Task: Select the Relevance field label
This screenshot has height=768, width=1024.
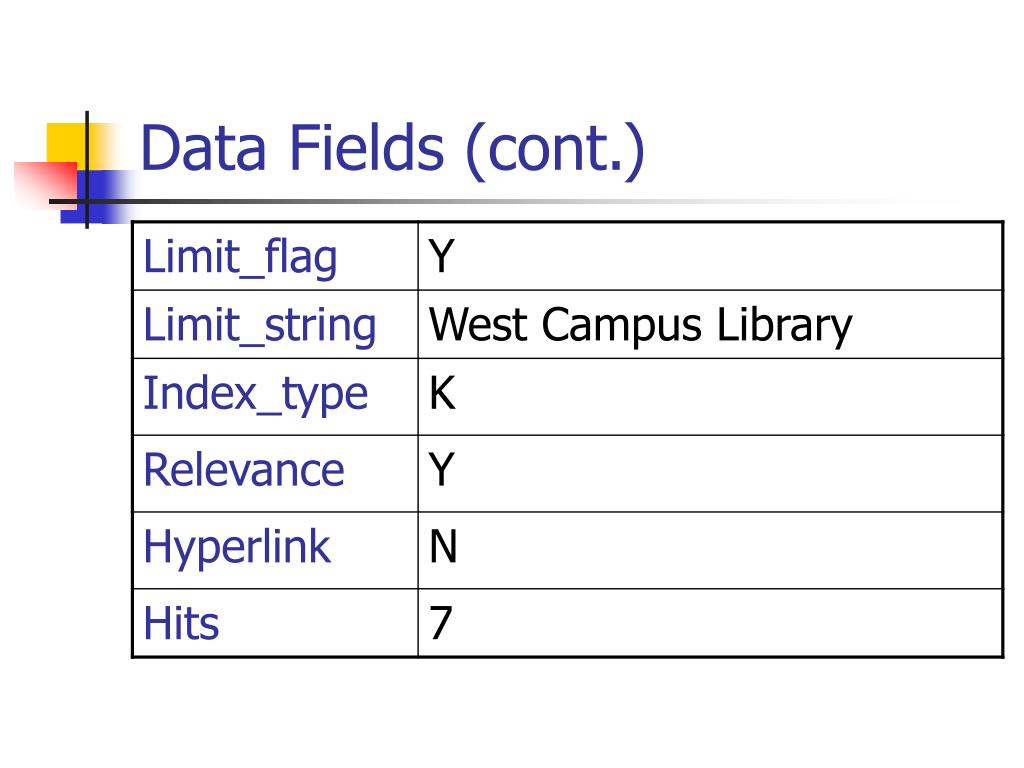Action: [x=244, y=470]
